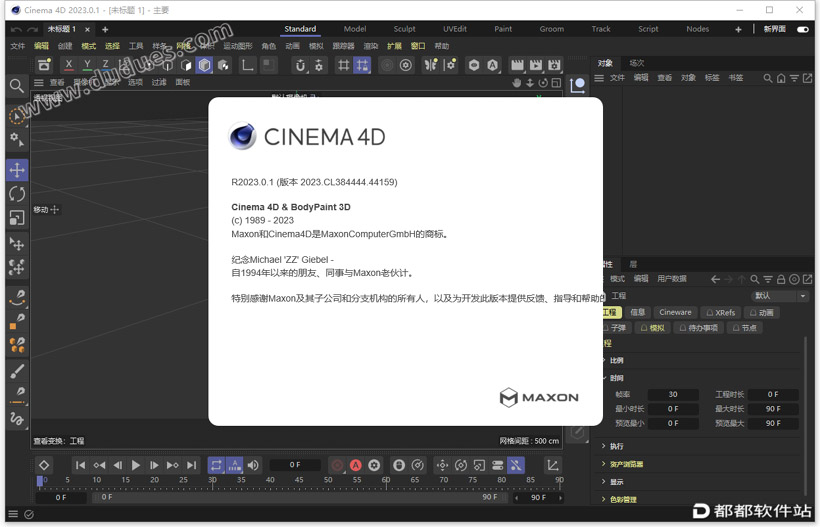Select the 待办事项 attribute tab

click(x=698, y=328)
